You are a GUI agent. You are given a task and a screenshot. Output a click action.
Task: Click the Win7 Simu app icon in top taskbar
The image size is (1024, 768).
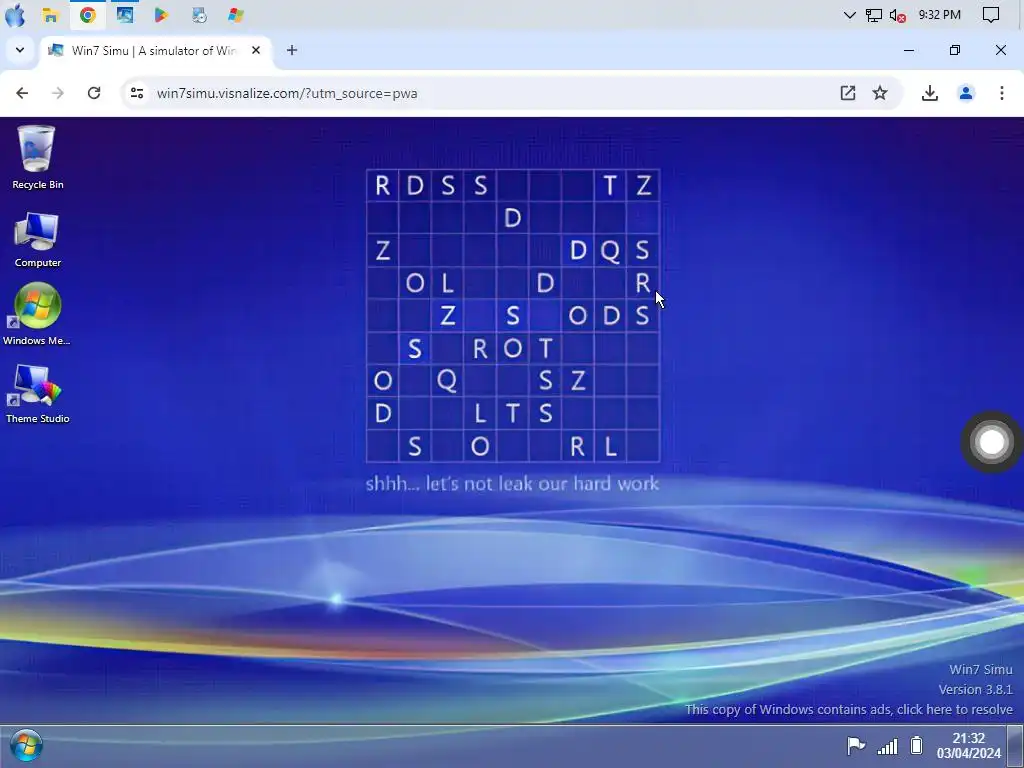coord(125,15)
